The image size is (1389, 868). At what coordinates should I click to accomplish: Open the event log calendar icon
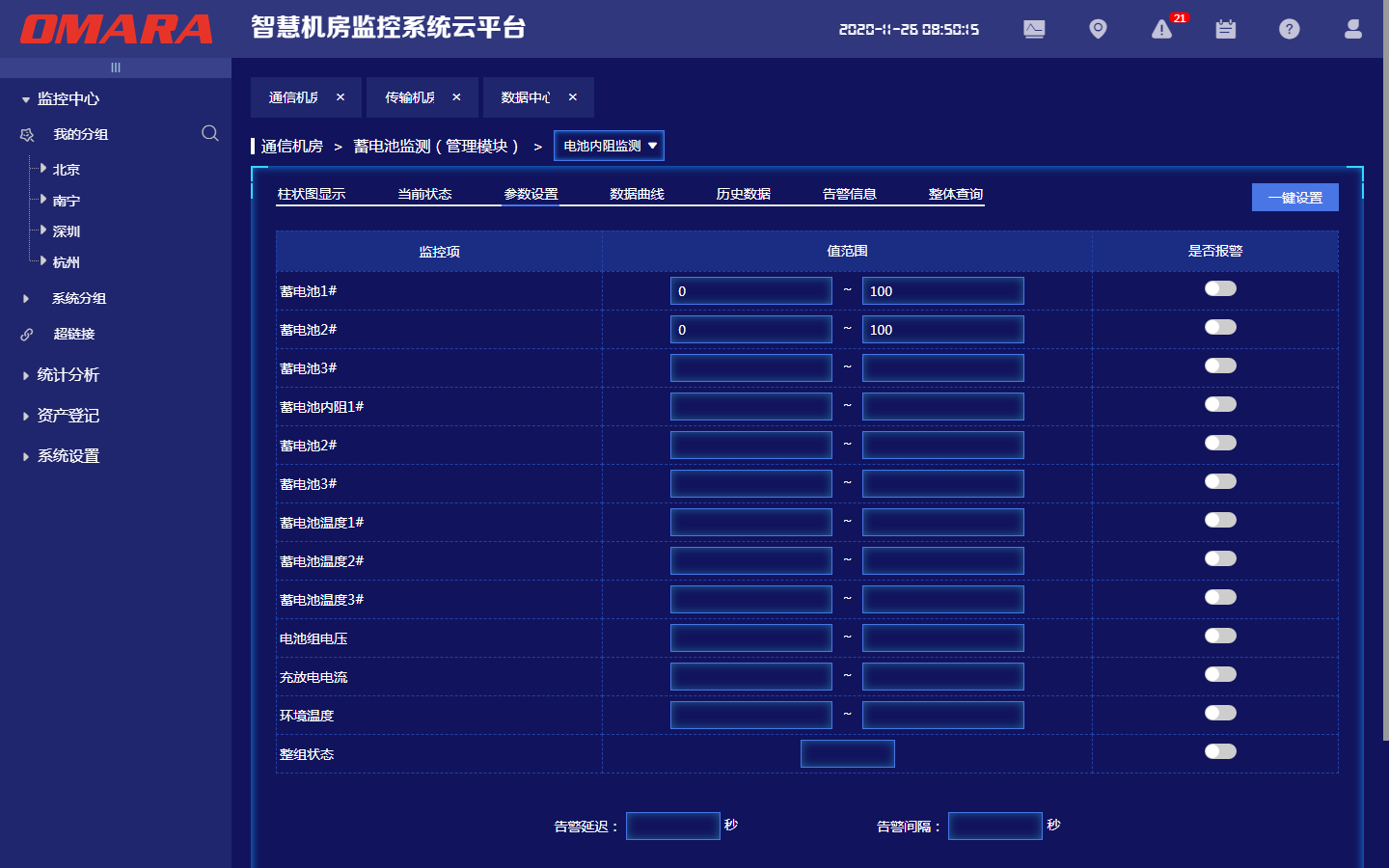[x=1225, y=30]
